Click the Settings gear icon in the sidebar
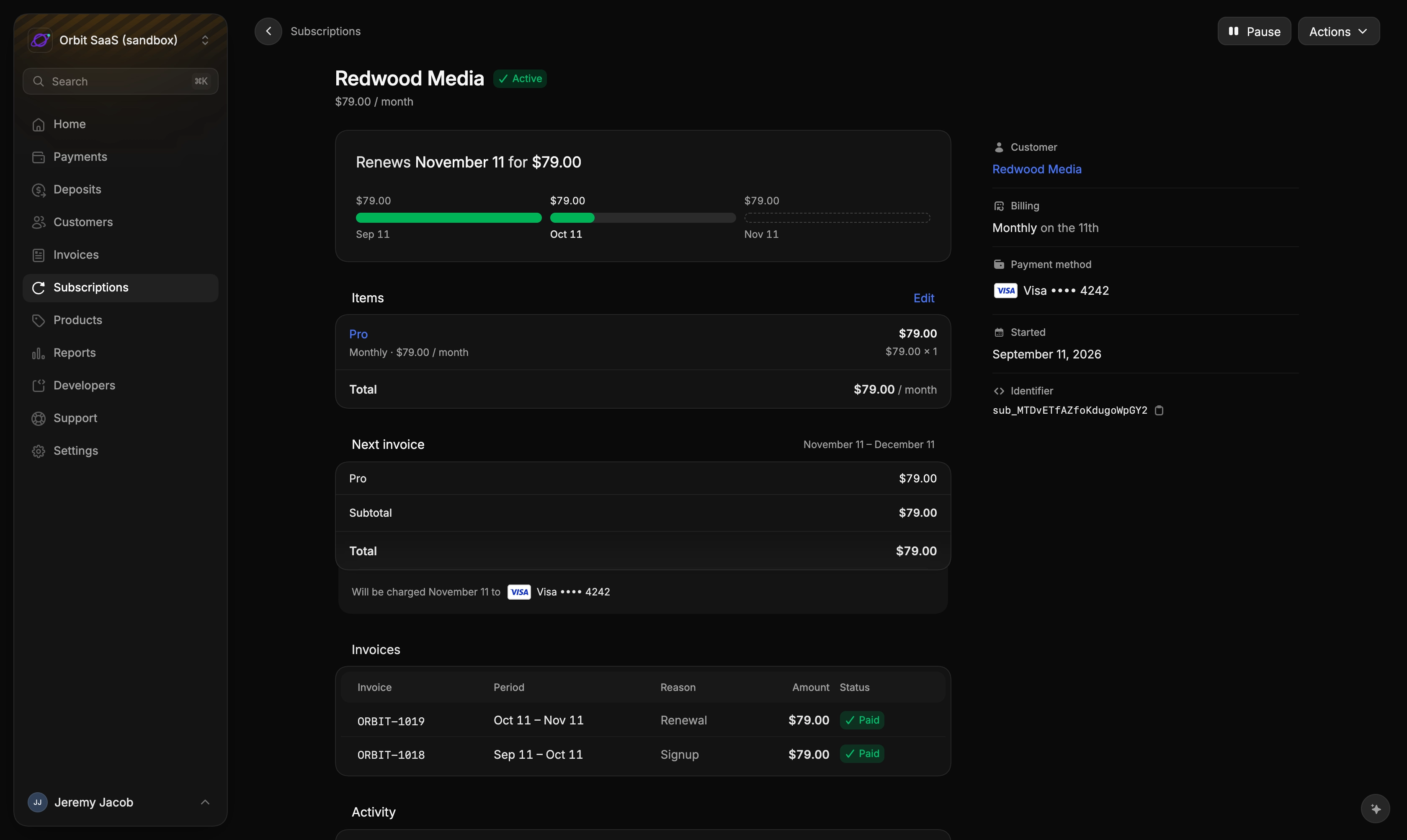Screen dimensions: 1407x840 [x=39, y=451]
